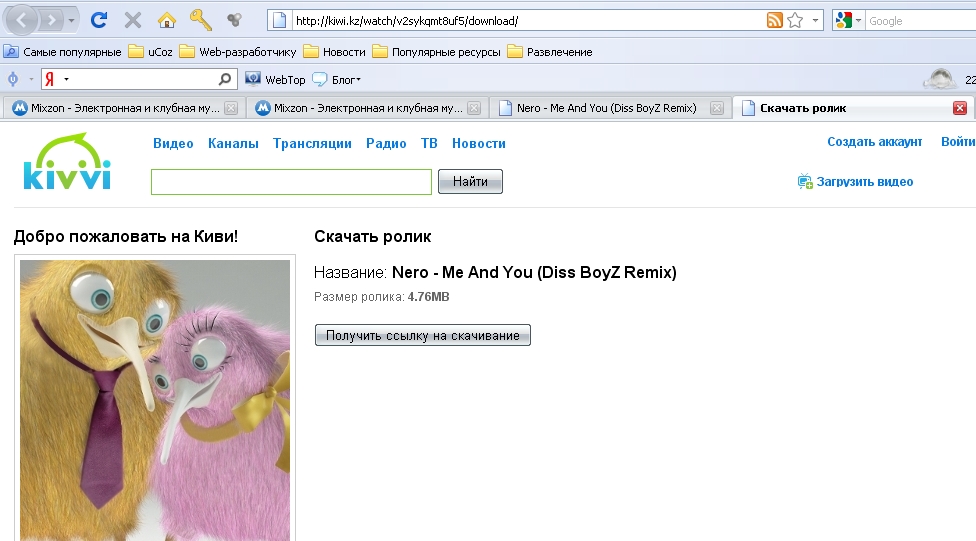Open the Web-разработчику bookmarks folder
The image size is (976, 541).
[x=238, y=52]
